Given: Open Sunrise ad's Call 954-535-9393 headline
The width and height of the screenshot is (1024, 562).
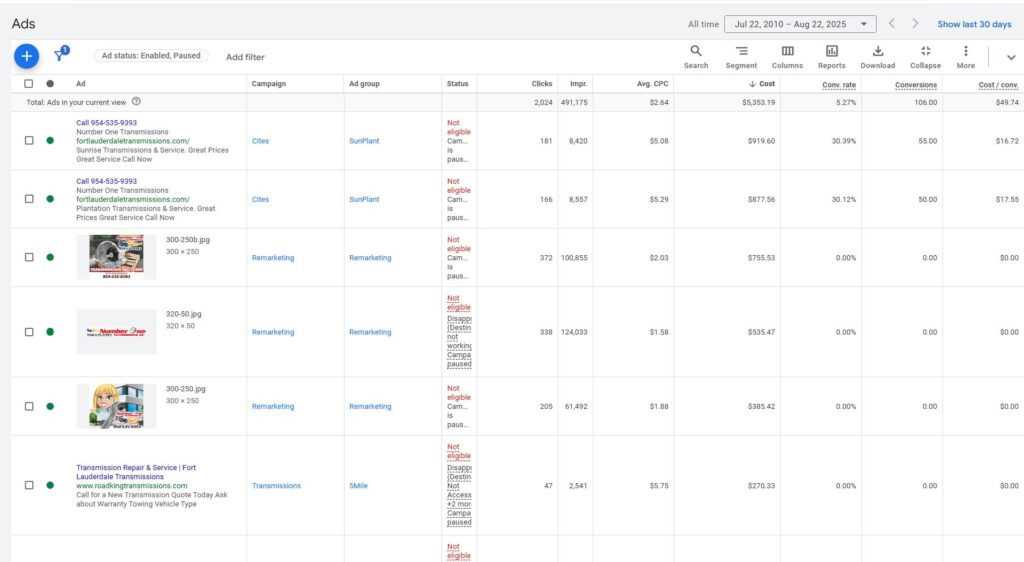Looking at the screenshot, I should tap(106, 123).
